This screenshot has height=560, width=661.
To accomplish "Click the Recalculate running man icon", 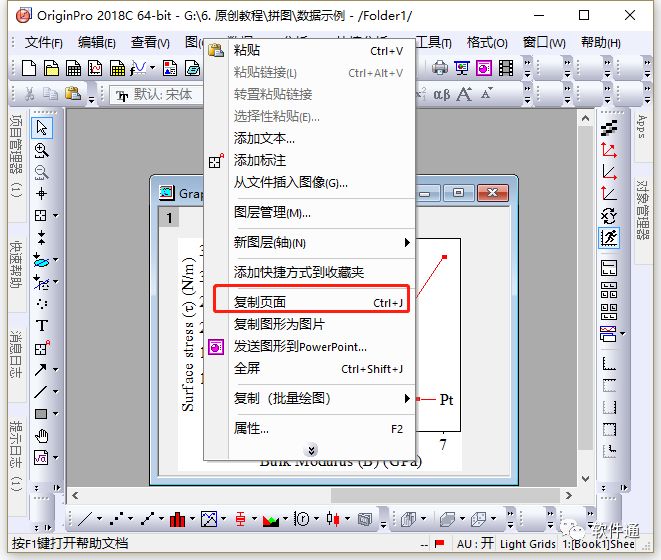I will [x=609, y=238].
